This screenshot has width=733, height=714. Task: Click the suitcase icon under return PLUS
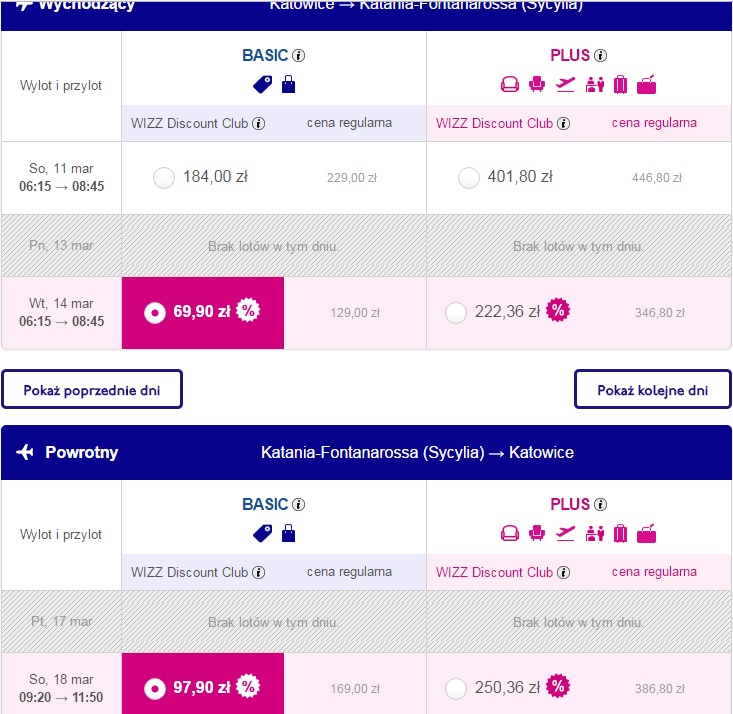[x=620, y=534]
